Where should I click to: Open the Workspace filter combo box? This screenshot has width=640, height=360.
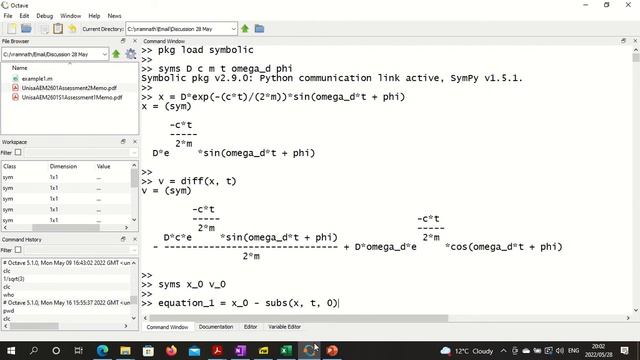(81, 153)
